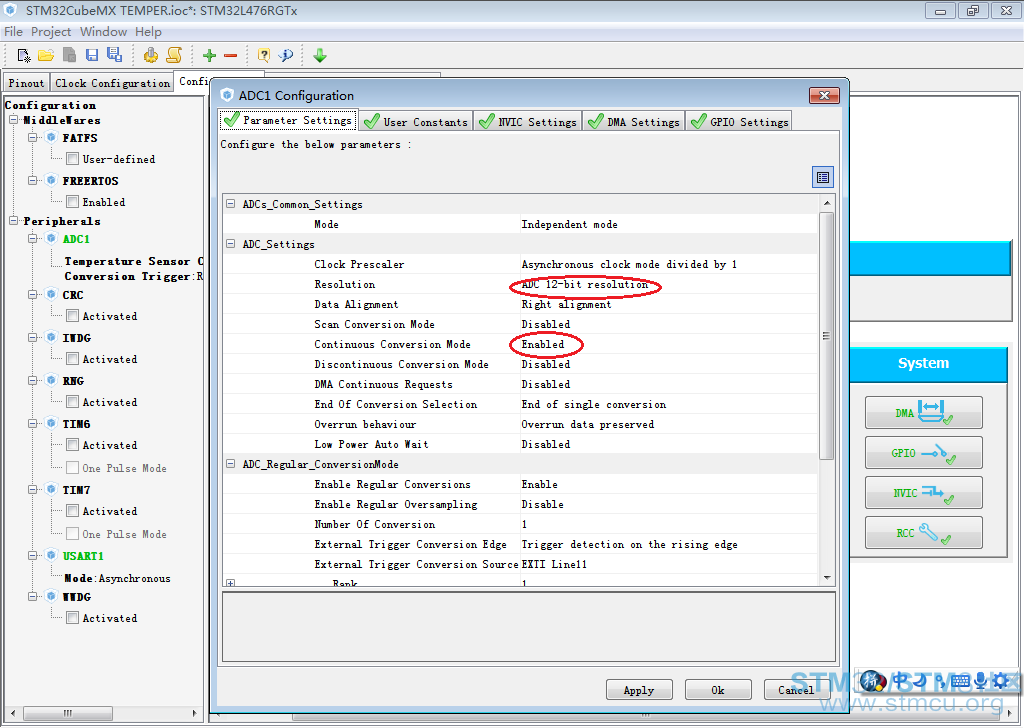Open the System NVIC configuration button
Image resolution: width=1028 pixels, height=728 pixels.
click(x=923, y=493)
